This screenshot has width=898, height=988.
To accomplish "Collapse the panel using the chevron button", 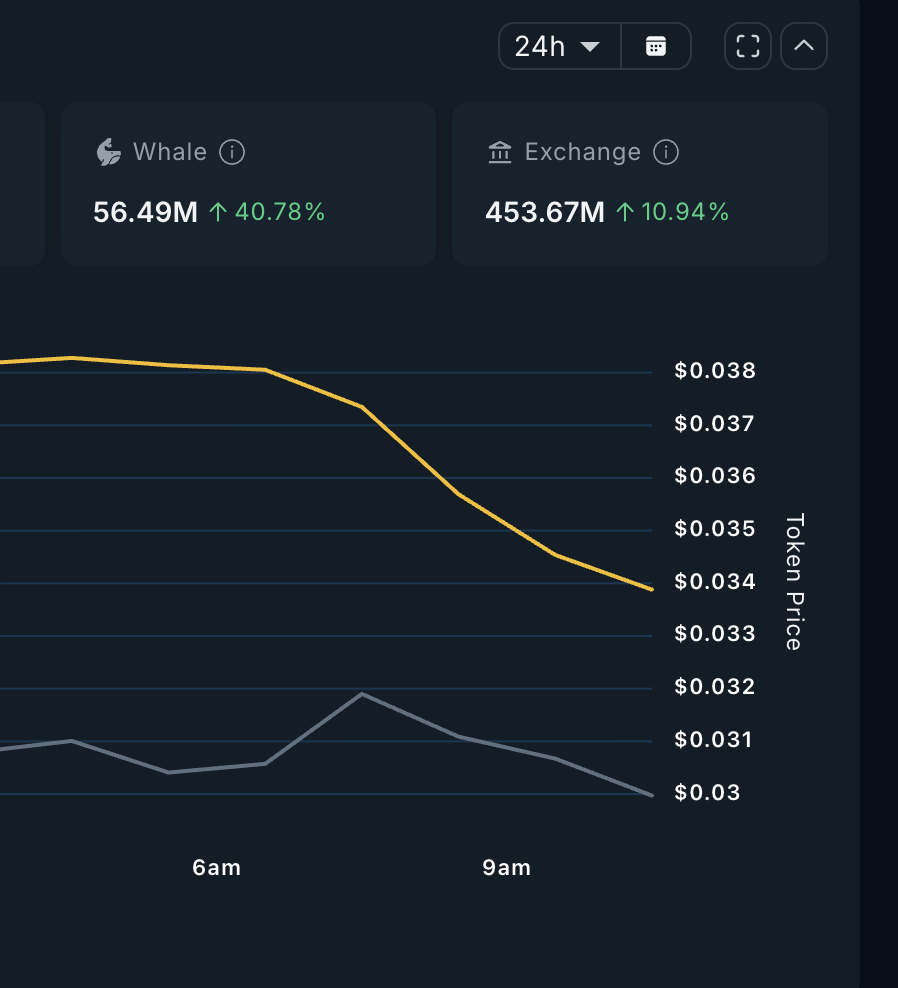I will pyautogui.click(x=803, y=45).
